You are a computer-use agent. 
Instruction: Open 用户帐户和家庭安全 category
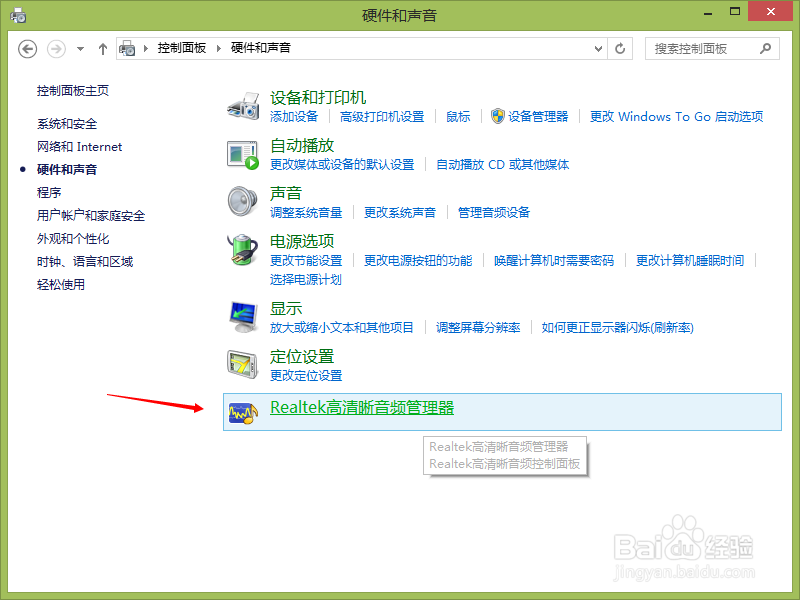click(91, 215)
